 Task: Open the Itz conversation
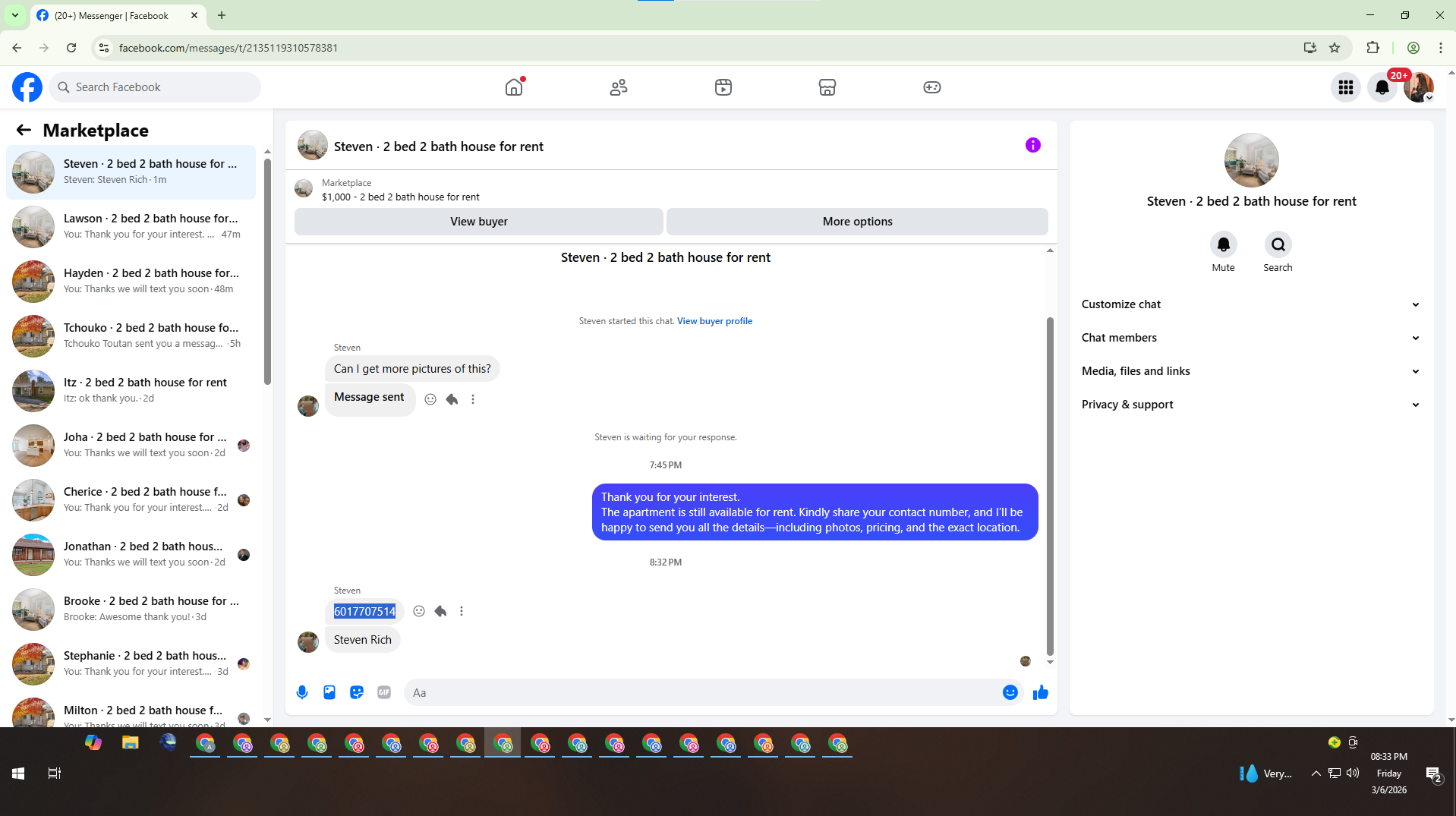[131, 390]
